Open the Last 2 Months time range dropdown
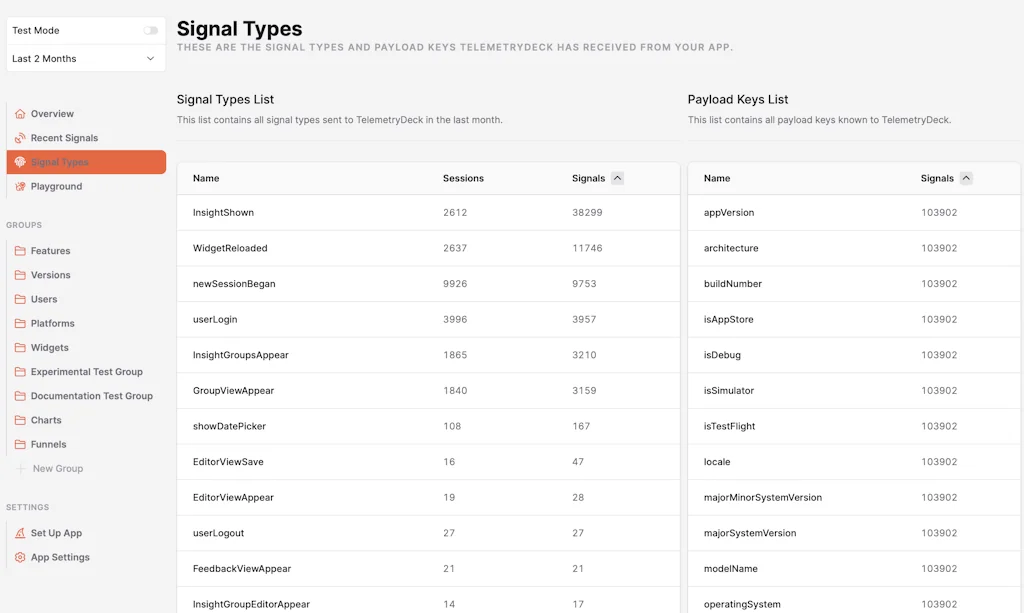Image resolution: width=1024 pixels, height=613 pixels. coord(85,59)
